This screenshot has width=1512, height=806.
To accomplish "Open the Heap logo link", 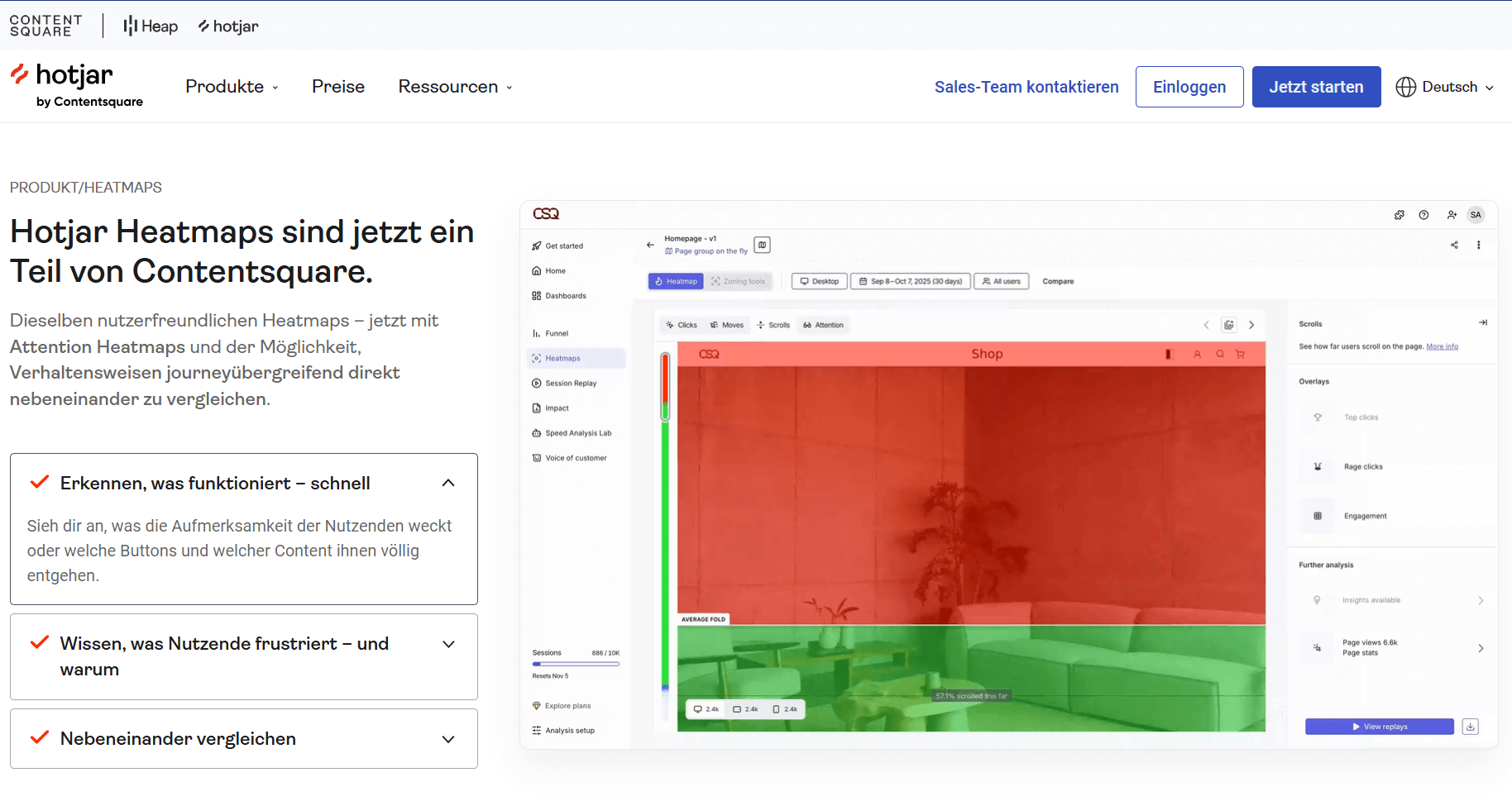I will point(151,26).
